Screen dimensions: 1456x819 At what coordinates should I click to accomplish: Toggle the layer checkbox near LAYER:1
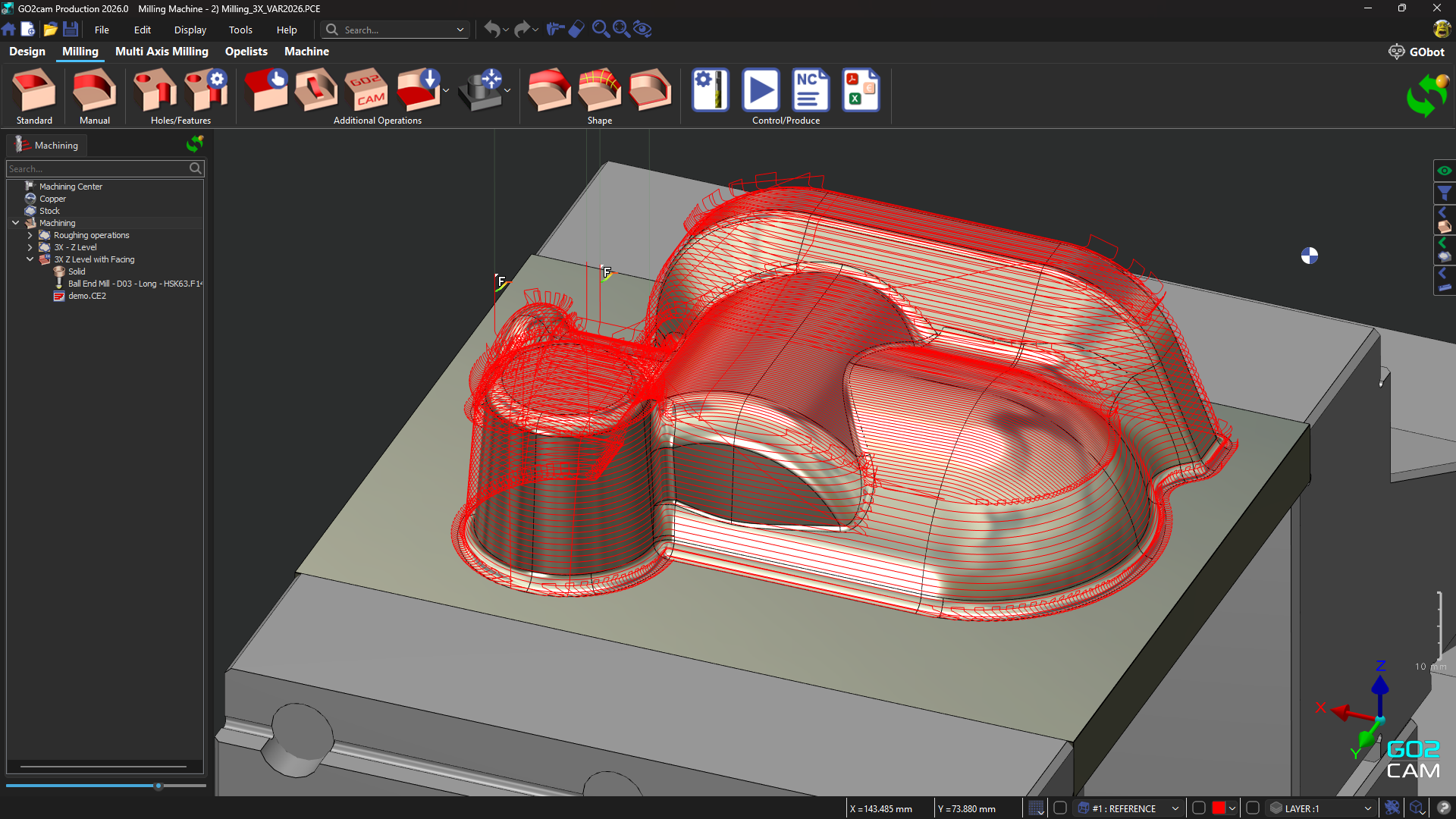(x=1253, y=808)
